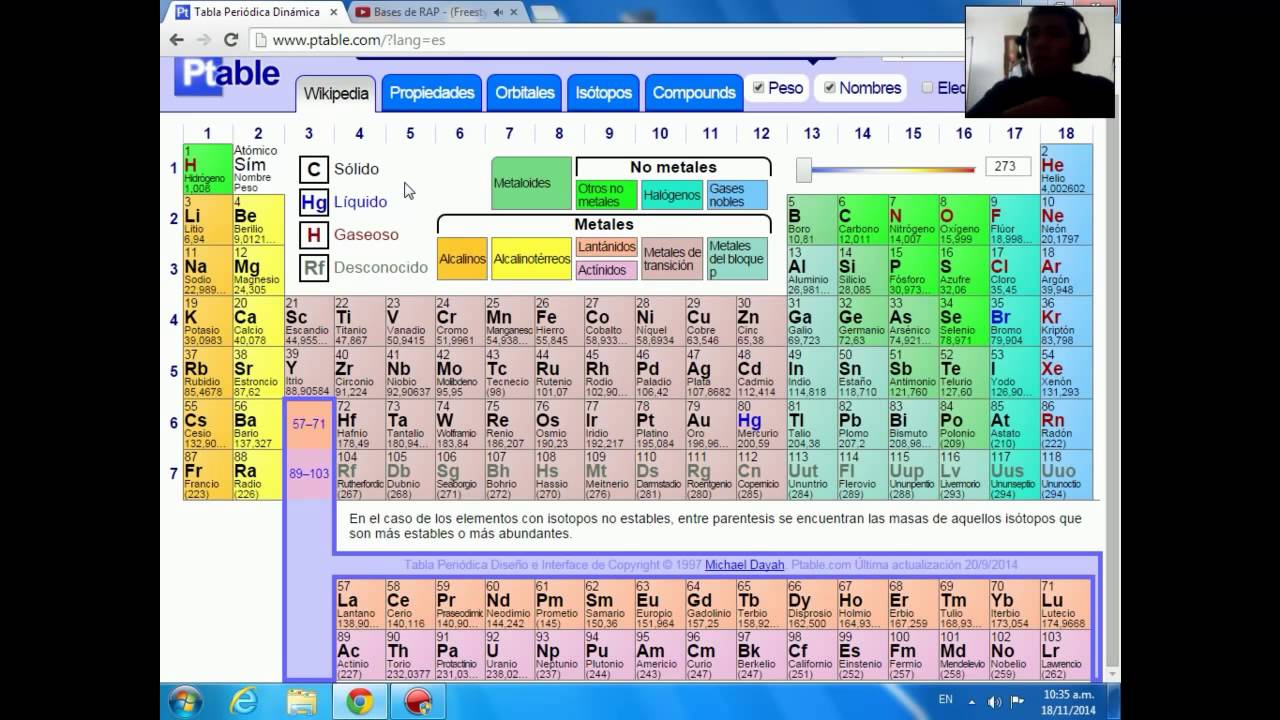Click the 57–71 lanthanide placeholder cell
Screen dimensions: 1280x720
309,424
